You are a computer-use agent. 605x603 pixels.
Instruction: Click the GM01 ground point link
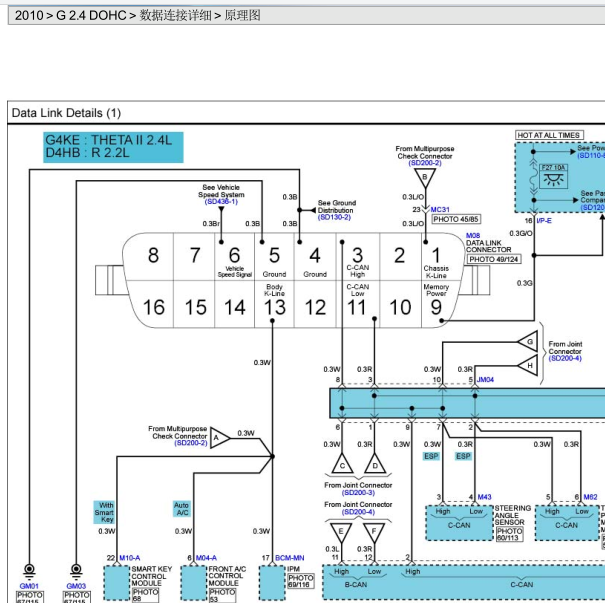coord(29,586)
